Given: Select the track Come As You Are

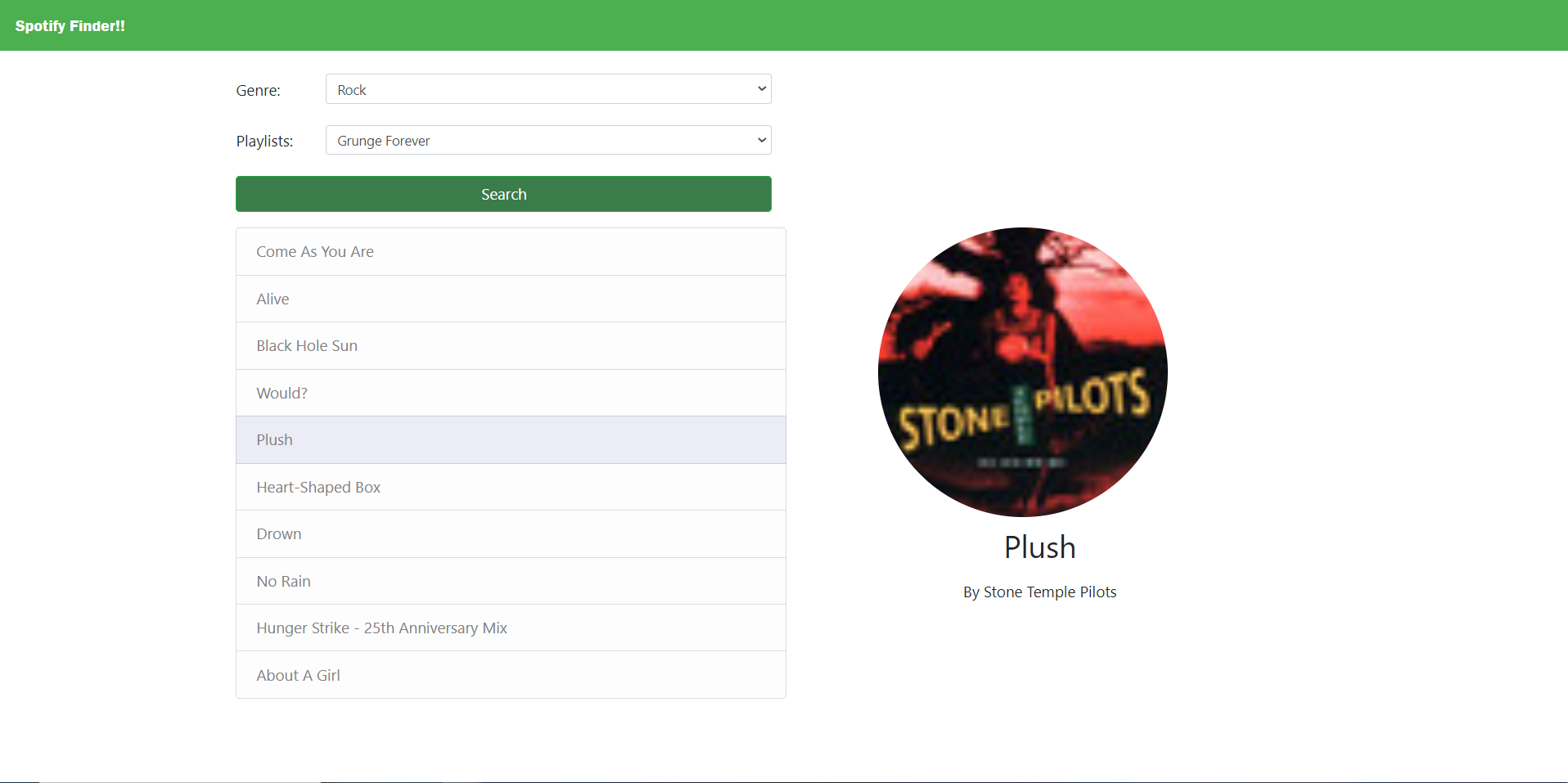Looking at the screenshot, I should point(511,252).
